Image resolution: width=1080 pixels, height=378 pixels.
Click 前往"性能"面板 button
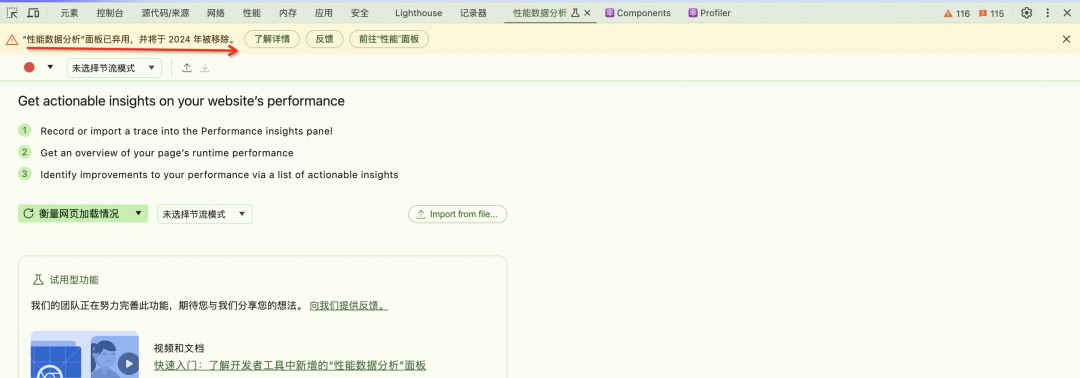coord(389,39)
